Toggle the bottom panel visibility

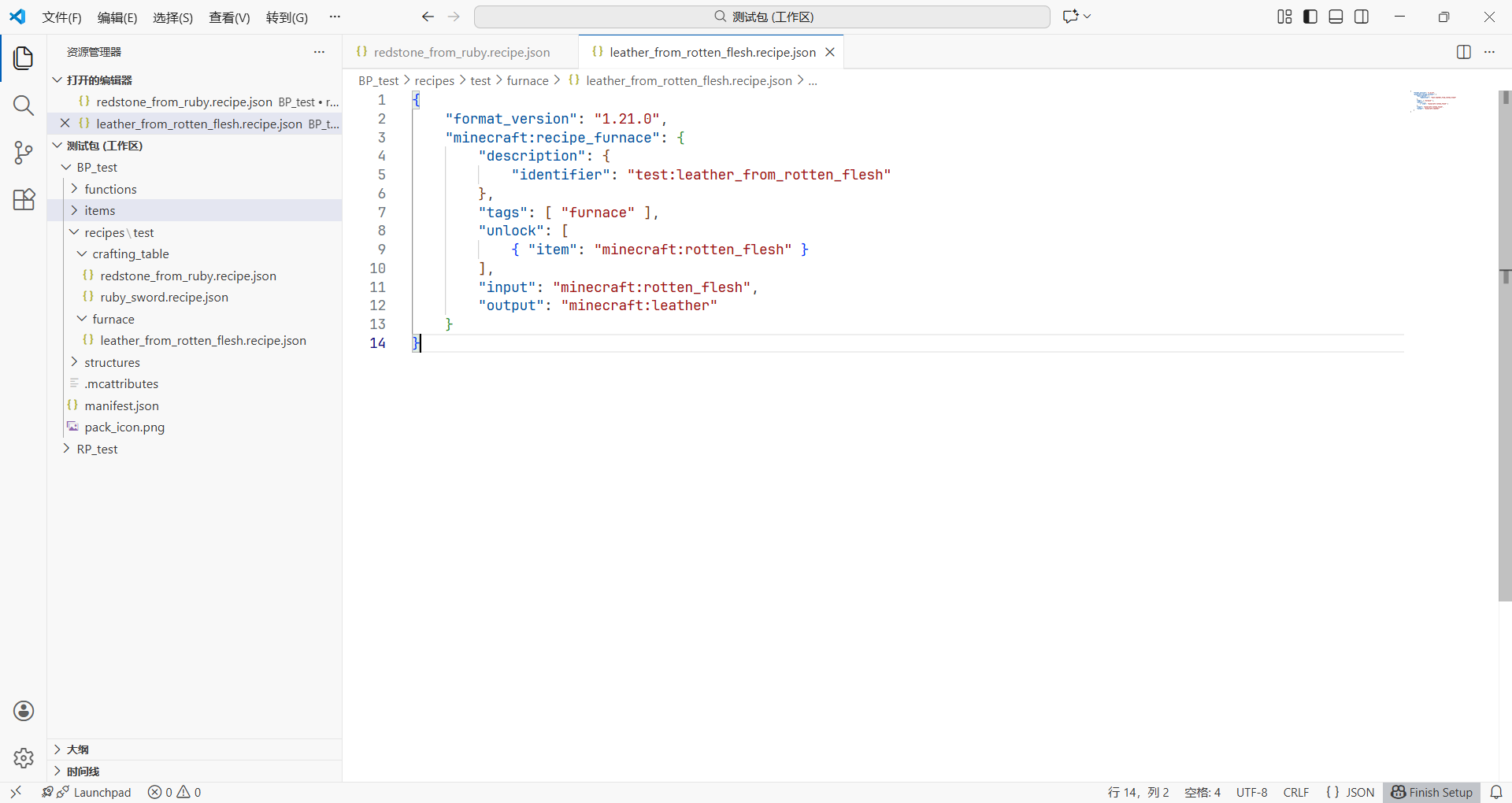1336,17
